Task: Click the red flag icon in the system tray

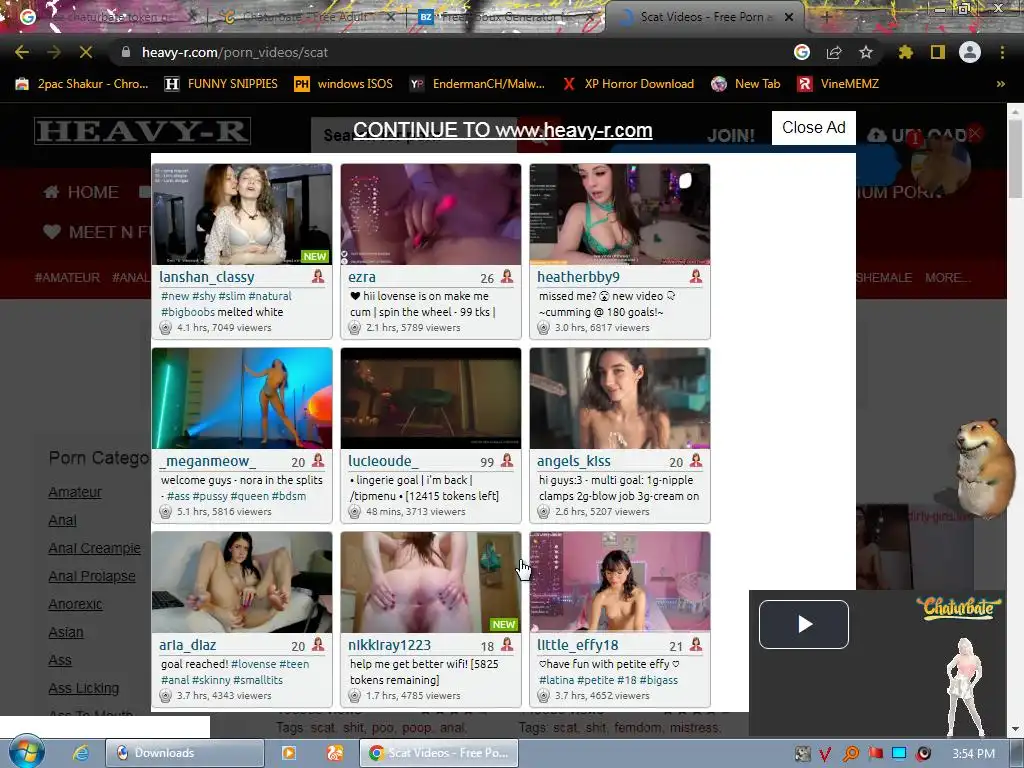Action: (x=875, y=754)
